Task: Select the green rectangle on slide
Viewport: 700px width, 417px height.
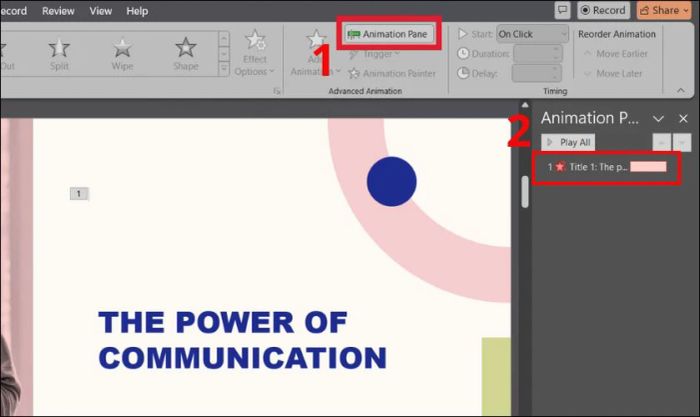Action: point(496,376)
